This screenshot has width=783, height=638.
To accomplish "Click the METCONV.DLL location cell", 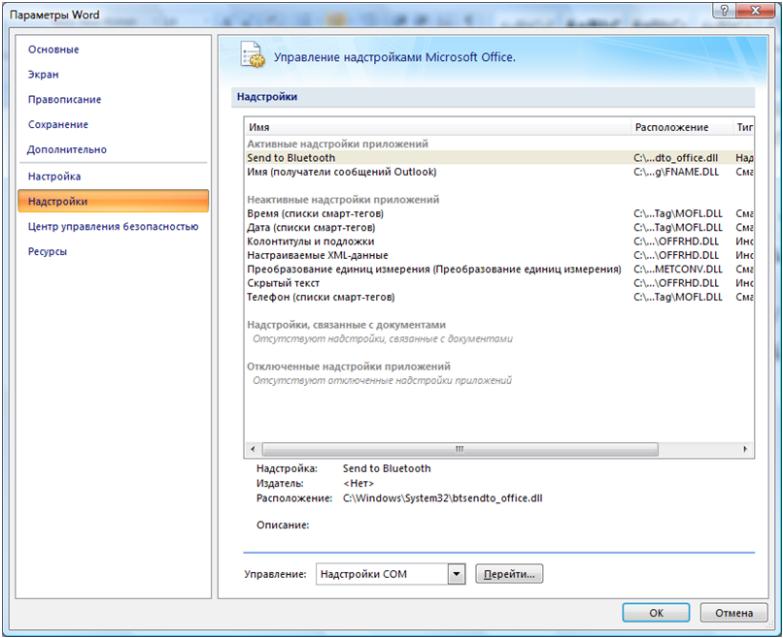I will point(678,270).
